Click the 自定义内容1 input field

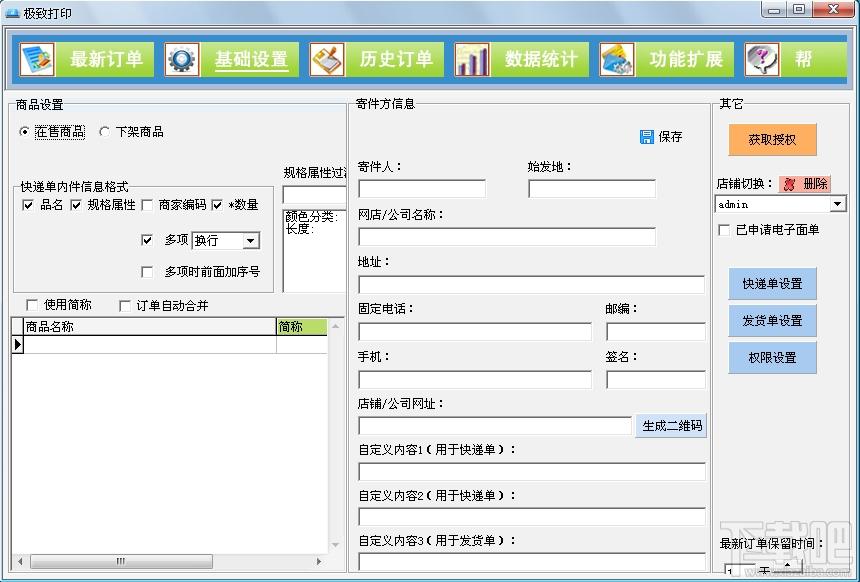tap(532, 472)
